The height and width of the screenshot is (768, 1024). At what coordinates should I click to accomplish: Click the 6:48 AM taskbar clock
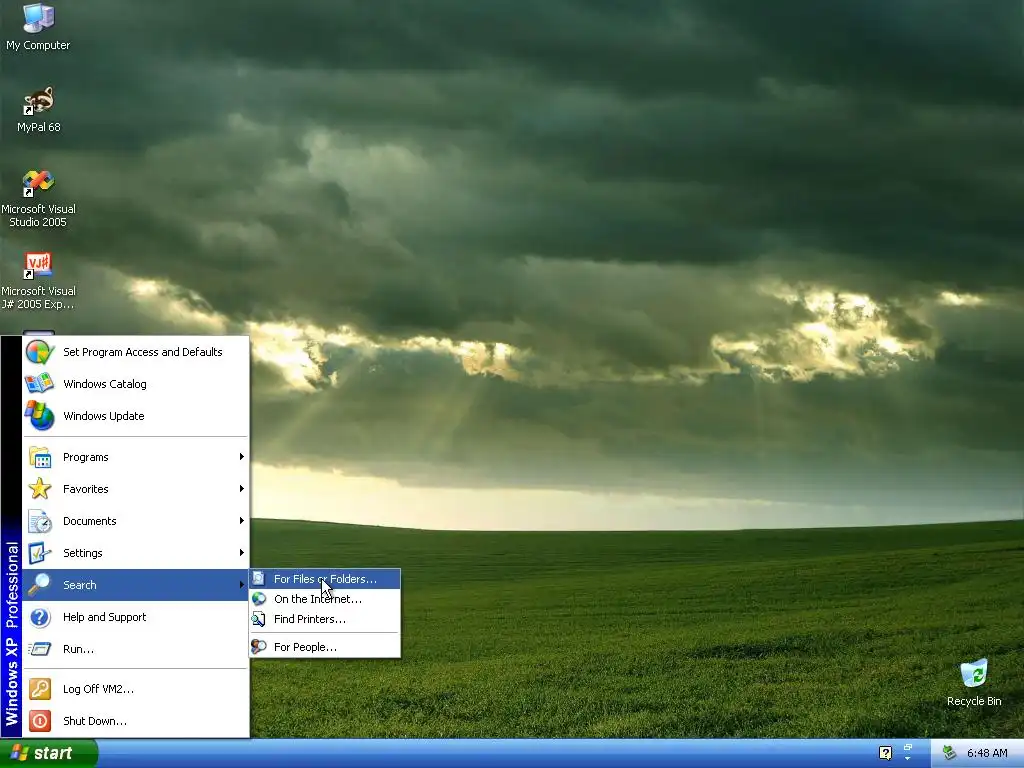coord(987,753)
